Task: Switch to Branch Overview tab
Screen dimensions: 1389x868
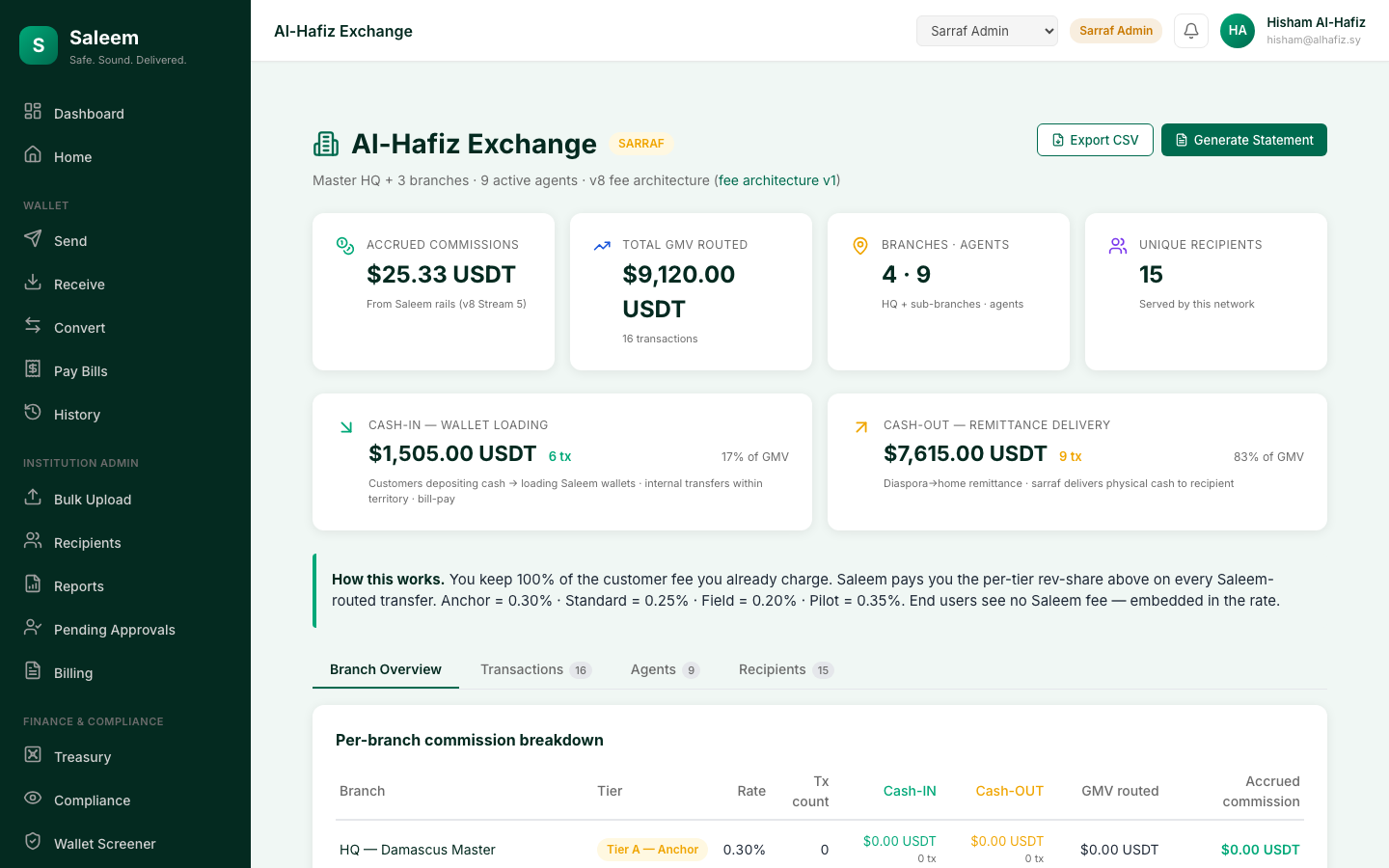Action: pos(386,669)
